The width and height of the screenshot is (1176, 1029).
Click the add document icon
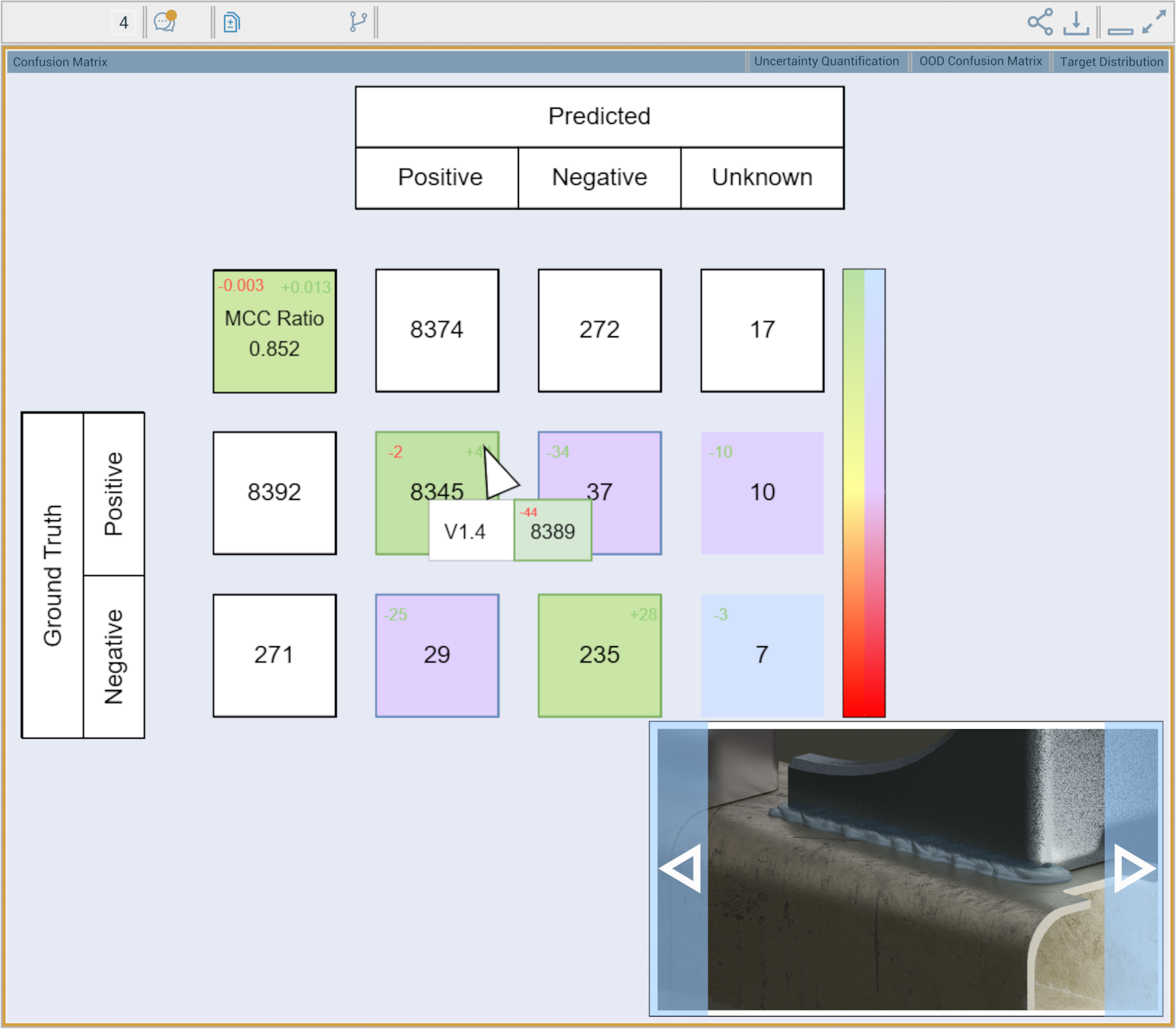point(232,23)
